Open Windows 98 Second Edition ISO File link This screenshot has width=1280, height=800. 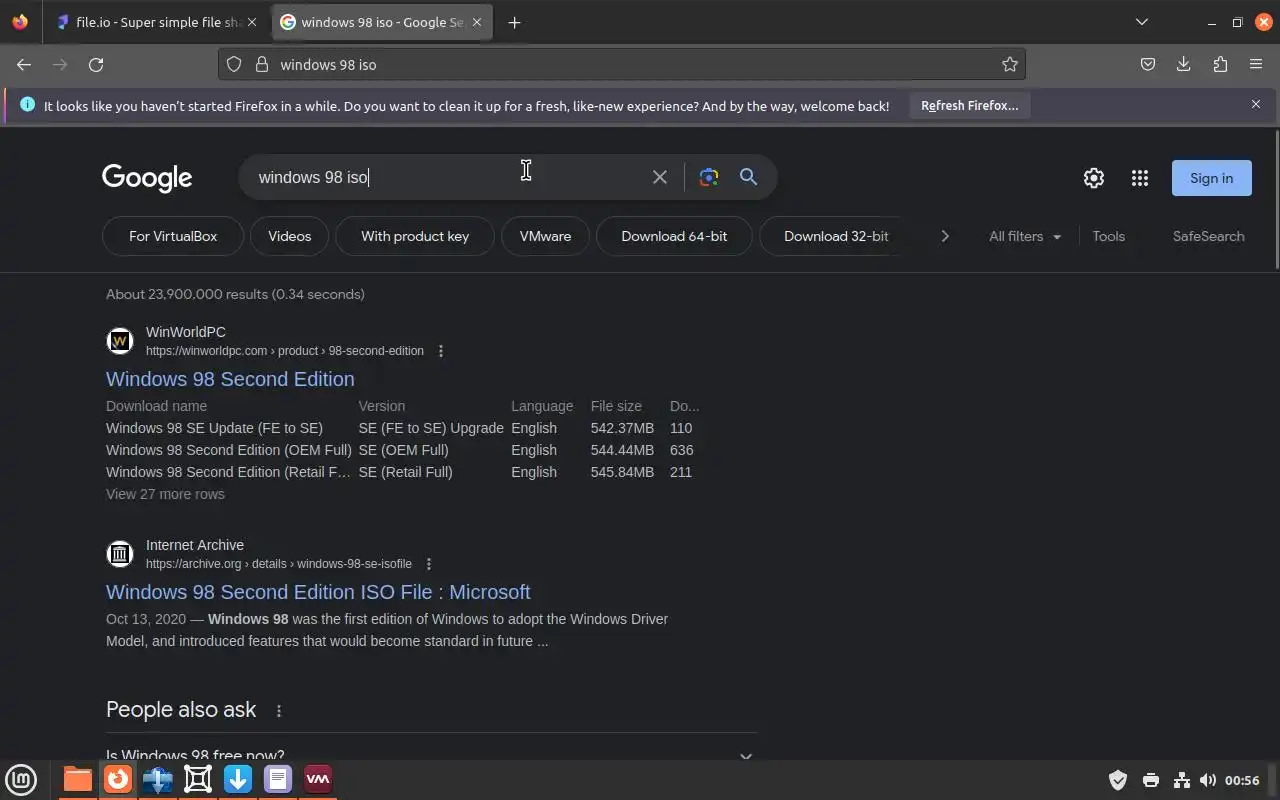coord(318,592)
